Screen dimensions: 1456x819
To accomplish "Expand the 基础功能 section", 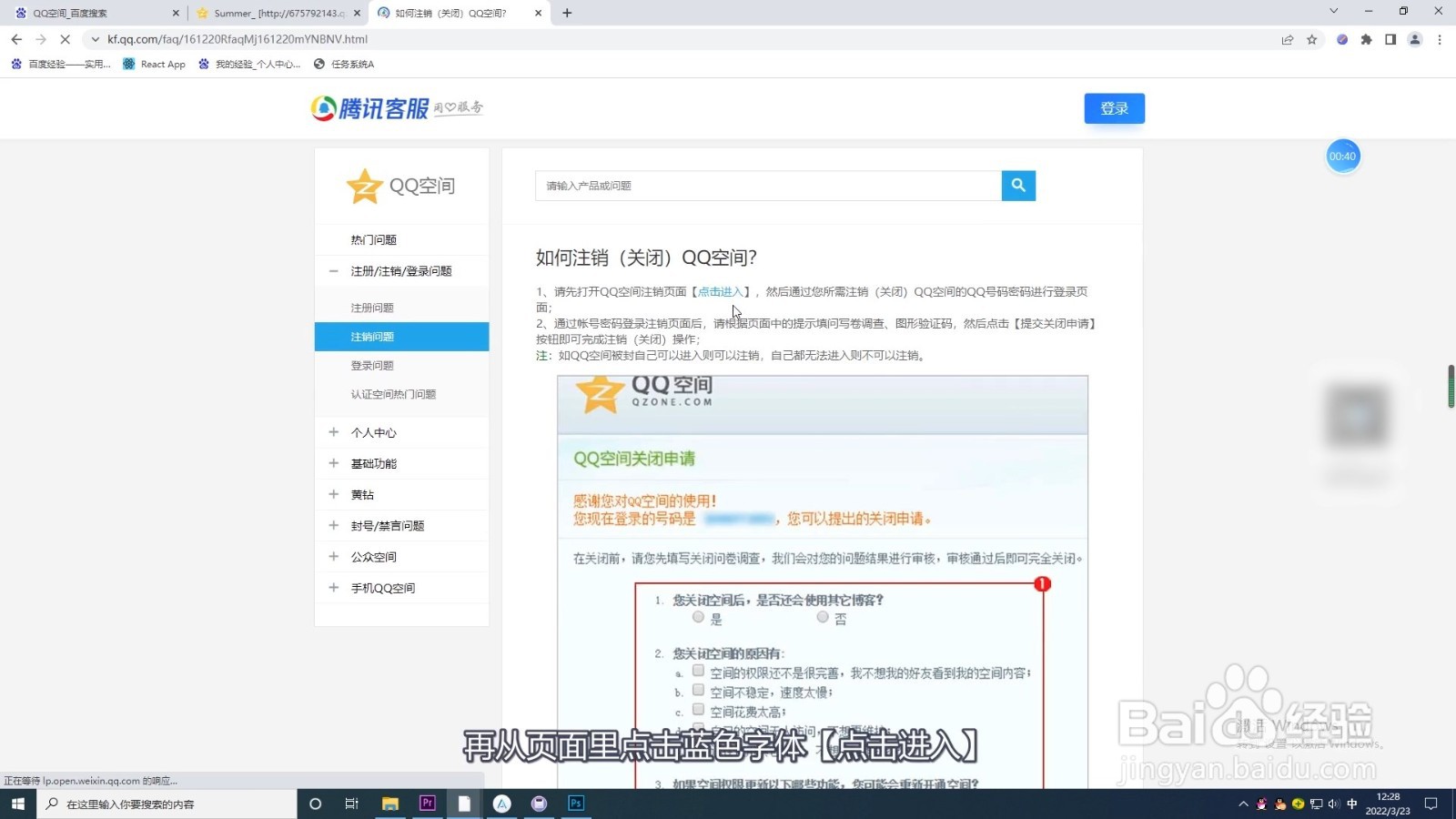I will click(x=333, y=463).
